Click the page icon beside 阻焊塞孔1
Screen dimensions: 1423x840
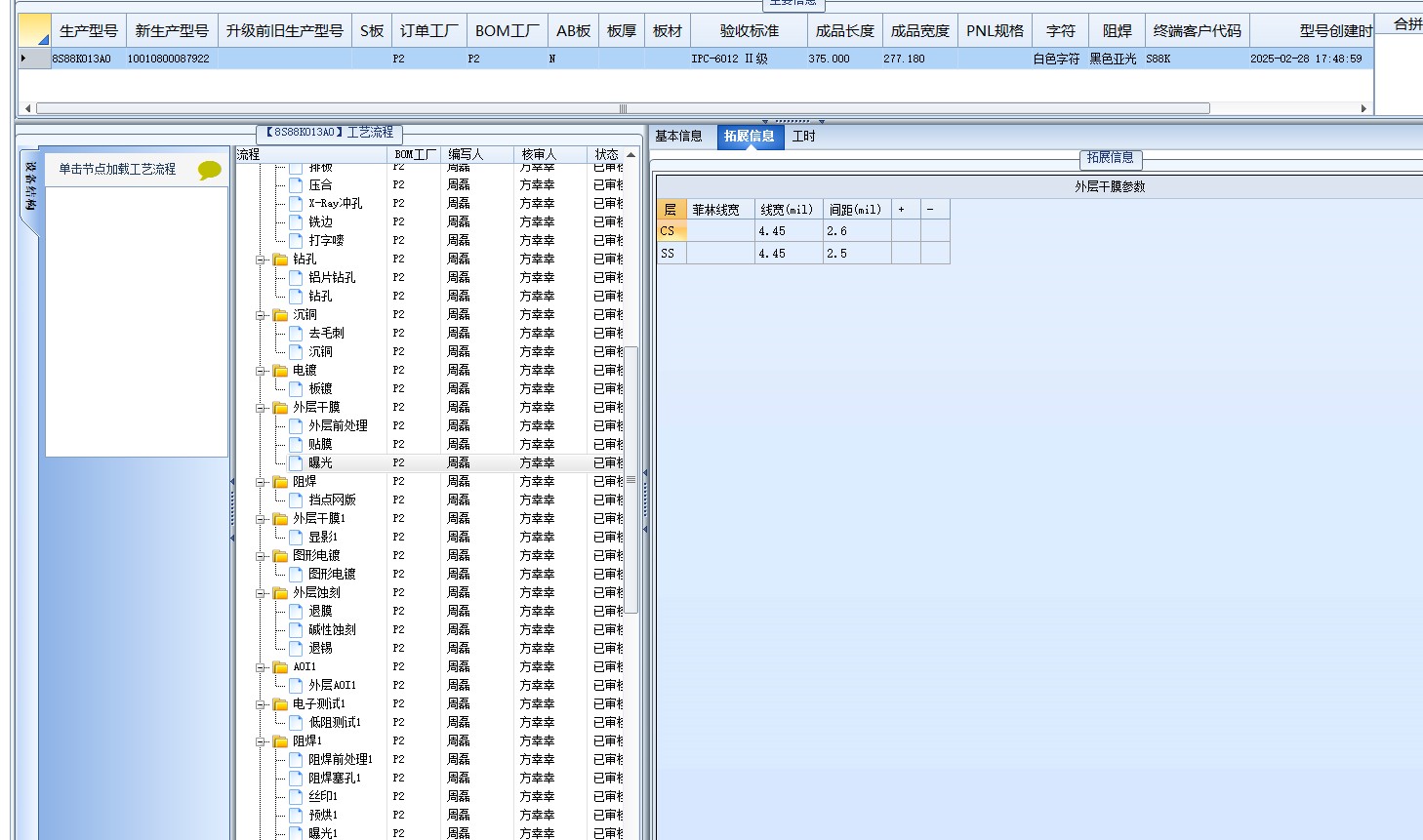tap(296, 778)
